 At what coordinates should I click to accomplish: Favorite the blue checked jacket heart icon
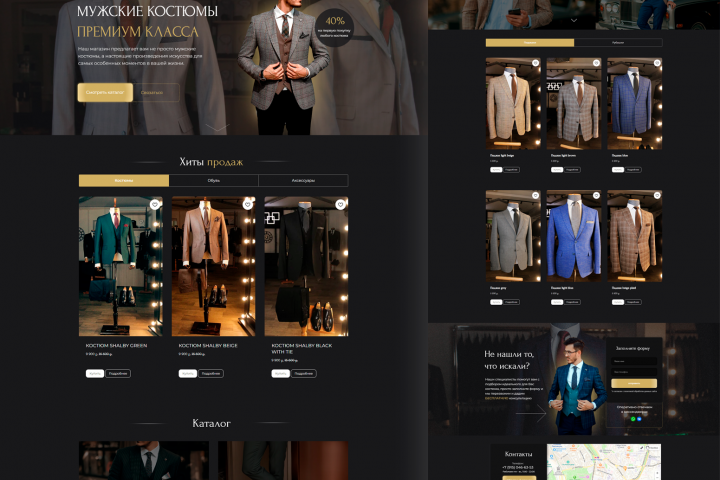[x=657, y=63]
